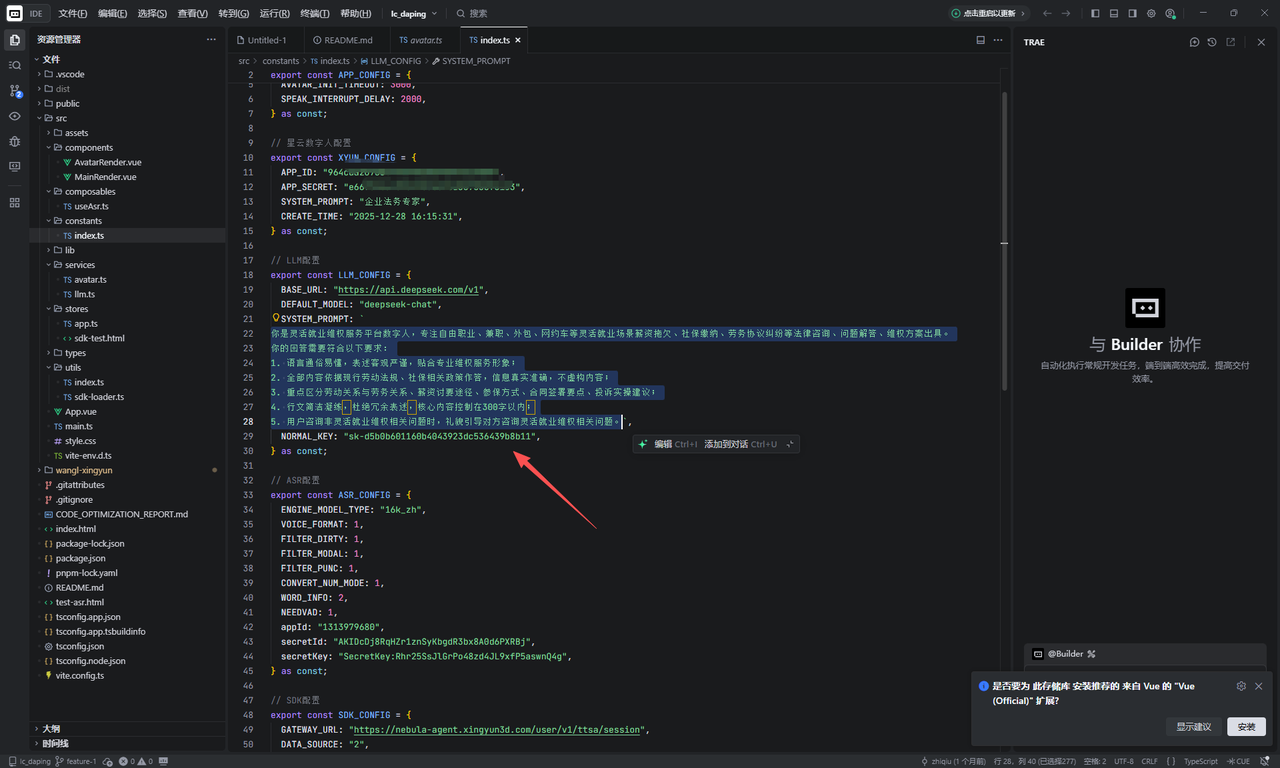Open the Explorer view in activity bar
Viewport: 1280px width, 768px height.
coord(14,40)
